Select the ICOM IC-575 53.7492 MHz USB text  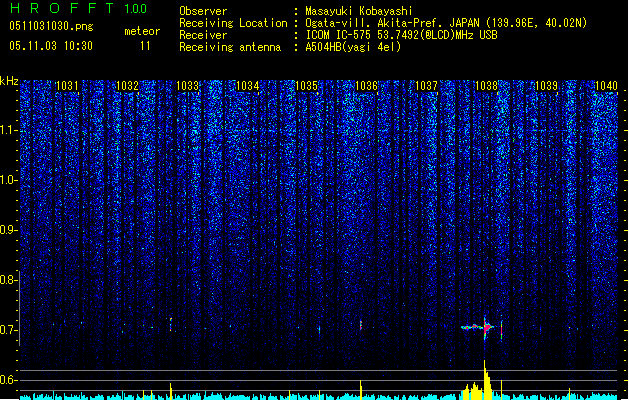click(401, 35)
